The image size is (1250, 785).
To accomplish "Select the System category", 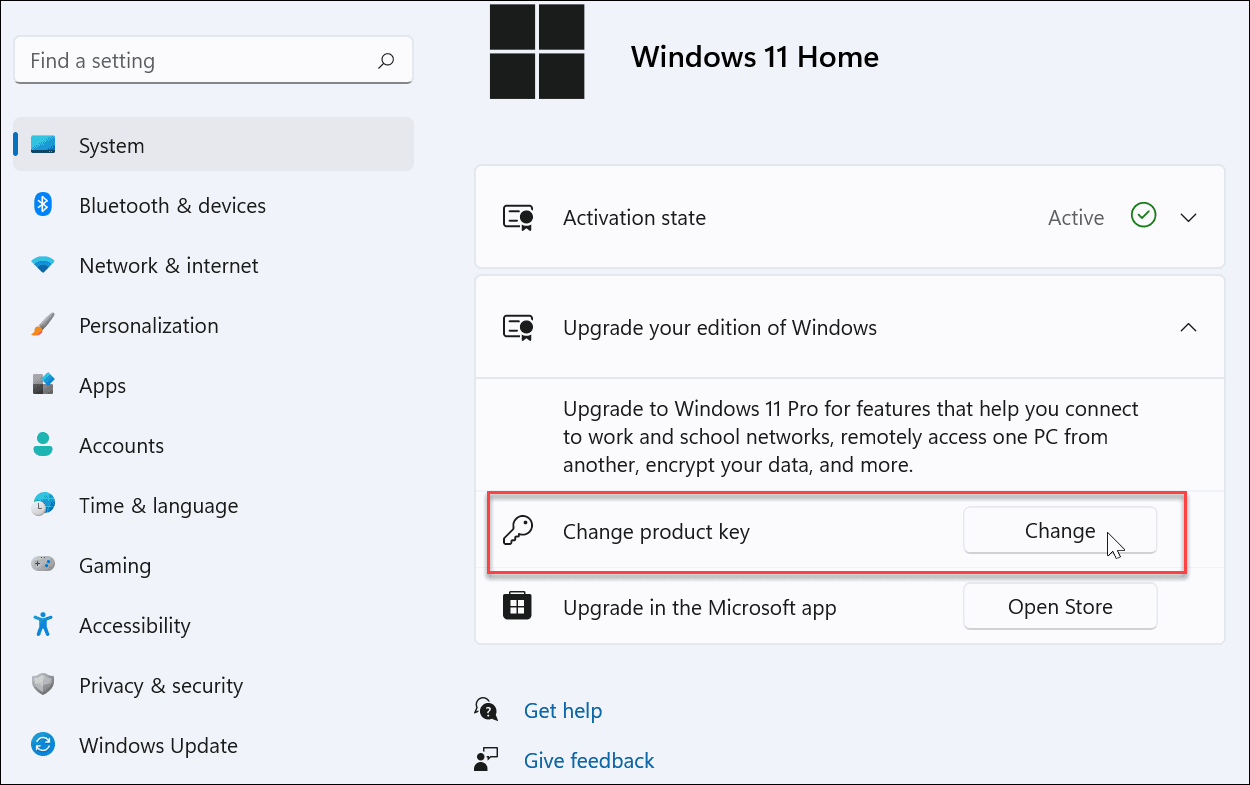I will click(111, 146).
